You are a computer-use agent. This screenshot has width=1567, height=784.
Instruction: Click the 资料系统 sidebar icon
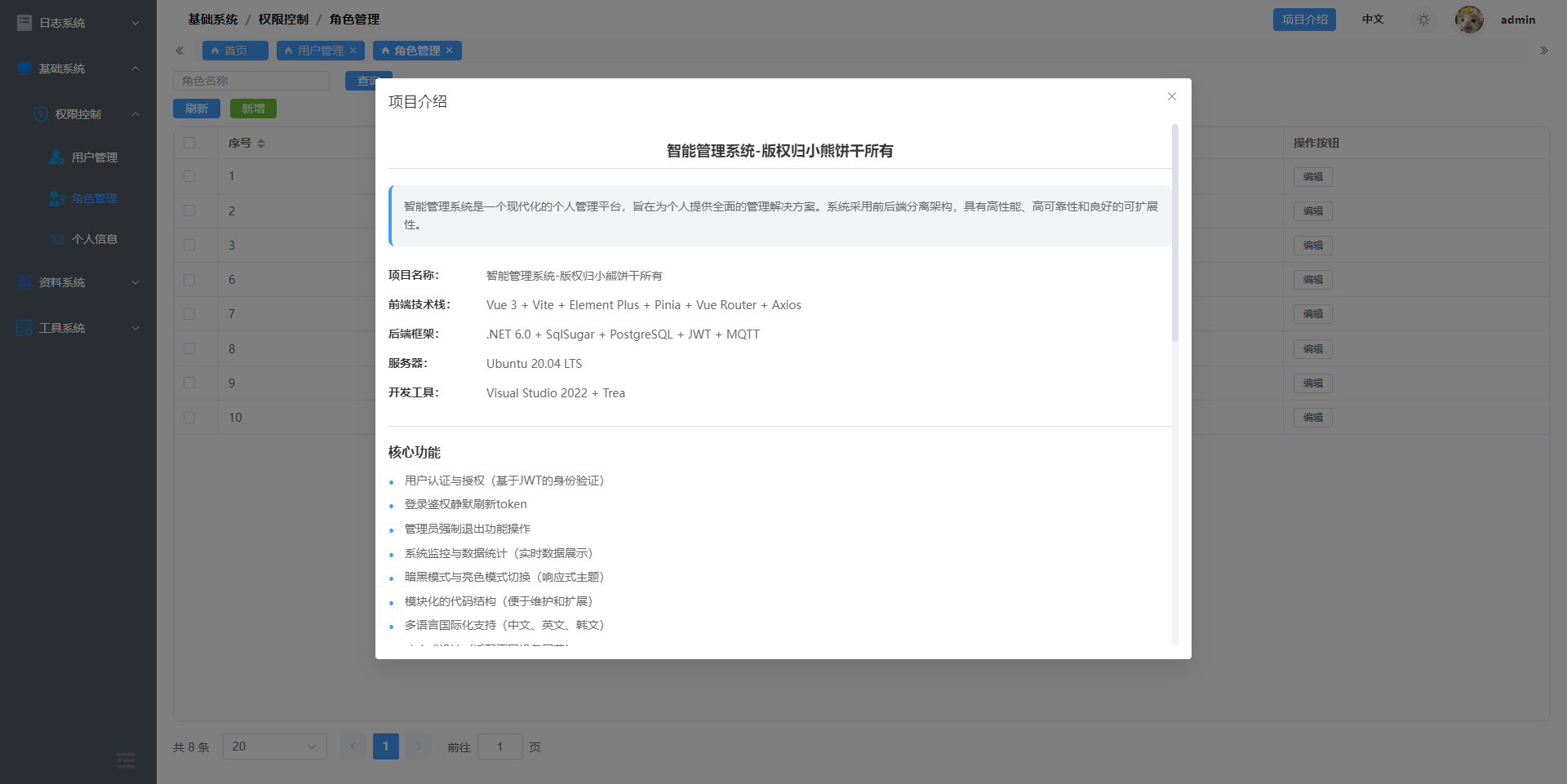(24, 282)
